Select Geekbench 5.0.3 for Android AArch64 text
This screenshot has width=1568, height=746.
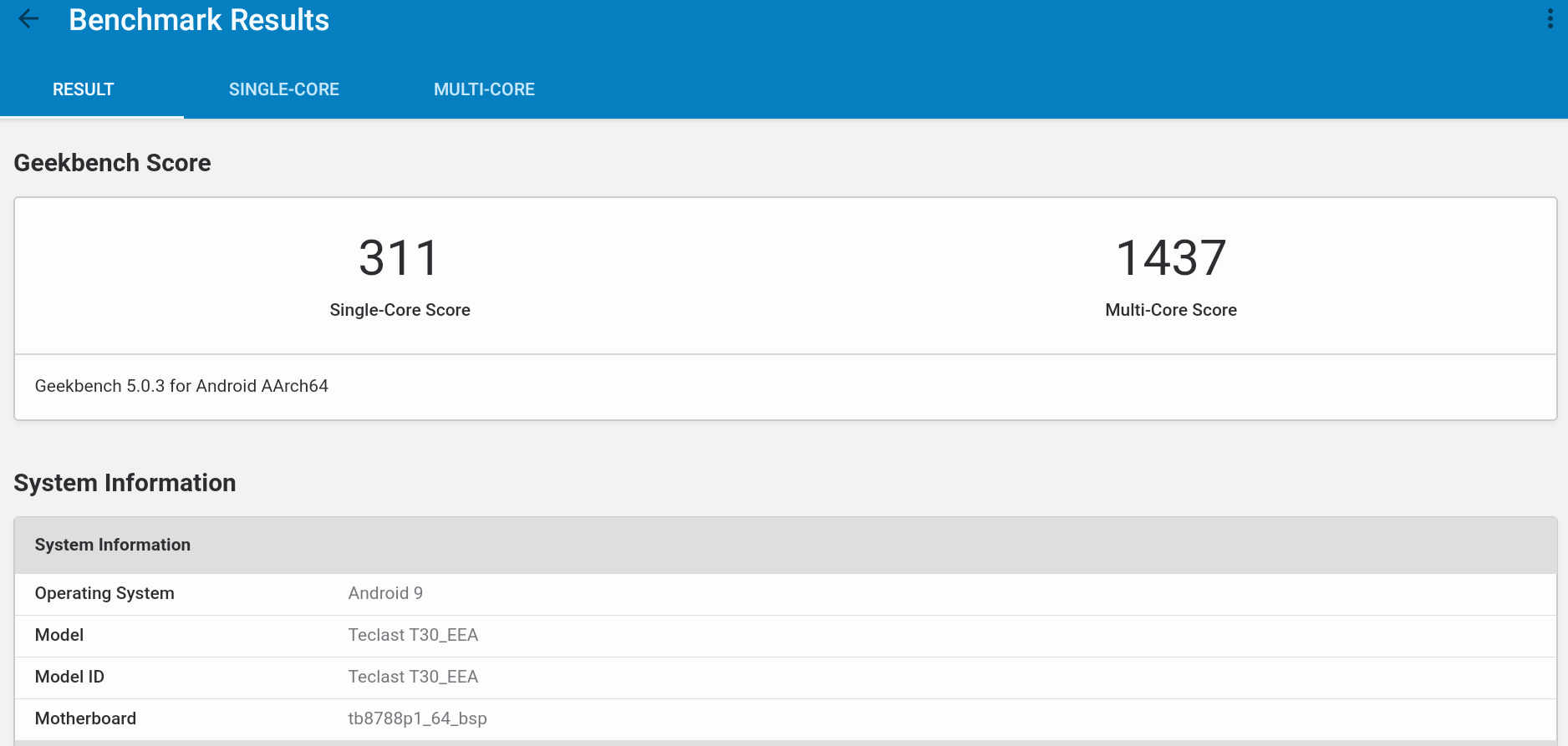click(181, 386)
